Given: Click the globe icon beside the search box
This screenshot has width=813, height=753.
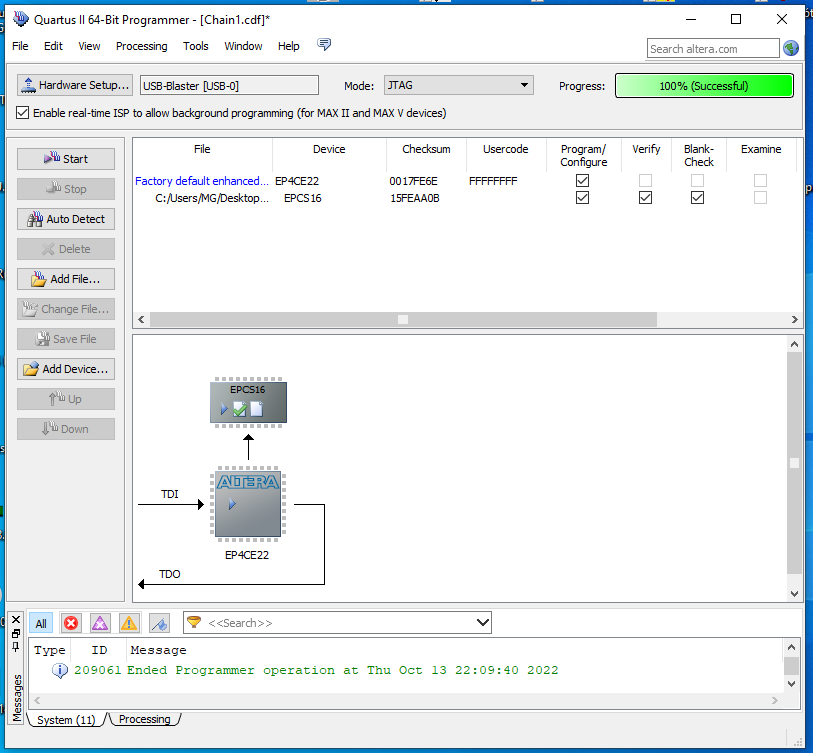Looking at the screenshot, I should 791,48.
